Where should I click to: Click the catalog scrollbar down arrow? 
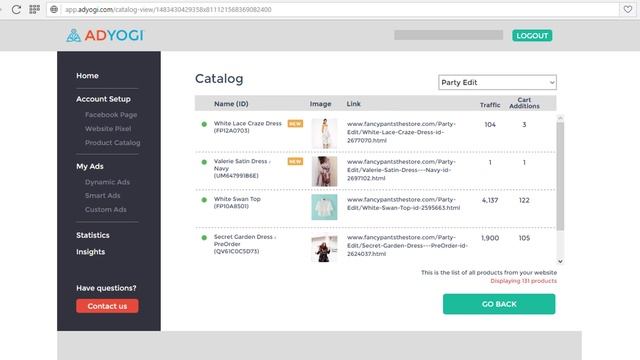560,261
